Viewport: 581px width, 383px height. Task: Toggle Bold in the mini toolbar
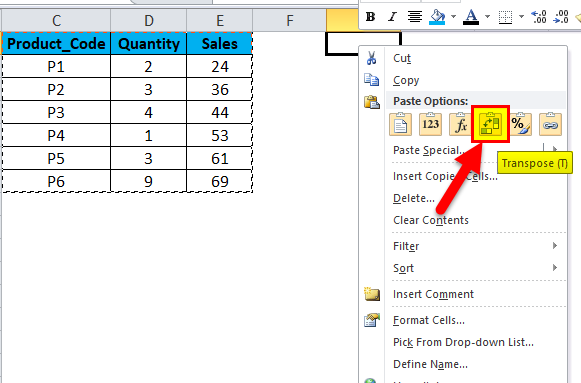pyautogui.click(x=370, y=17)
